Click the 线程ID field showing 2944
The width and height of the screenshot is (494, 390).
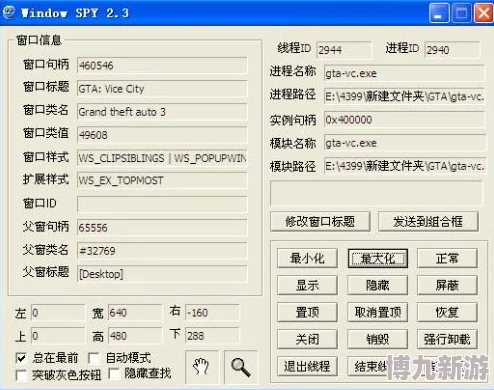[344, 50]
